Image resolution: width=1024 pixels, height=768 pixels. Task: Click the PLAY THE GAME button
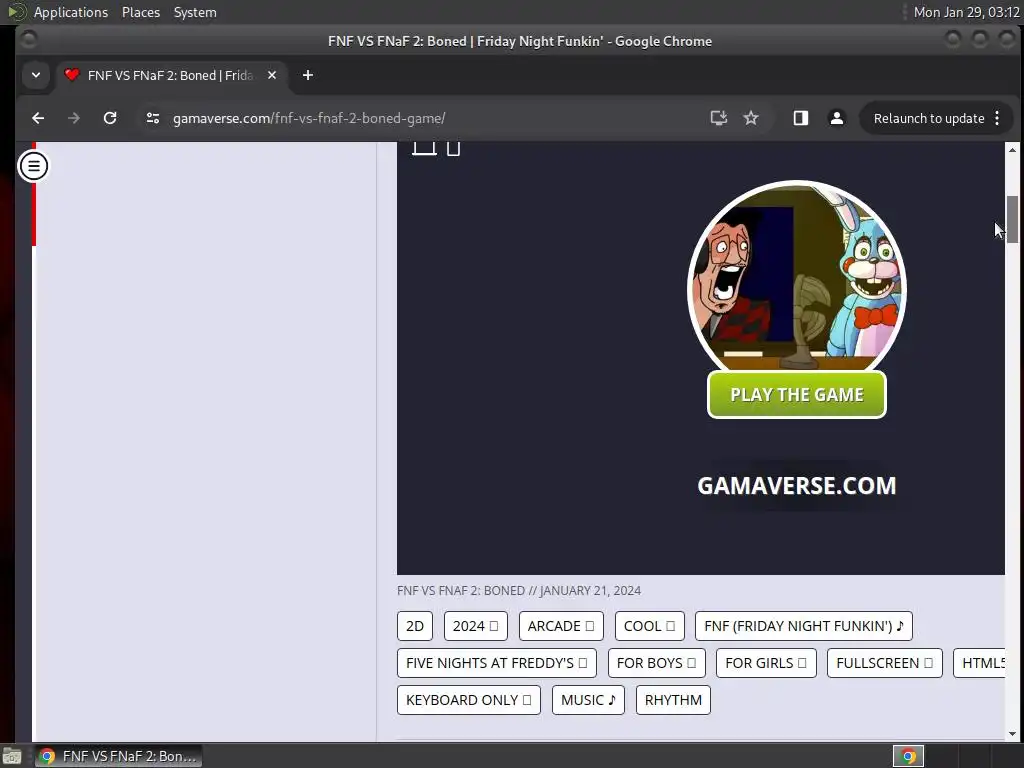point(797,394)
